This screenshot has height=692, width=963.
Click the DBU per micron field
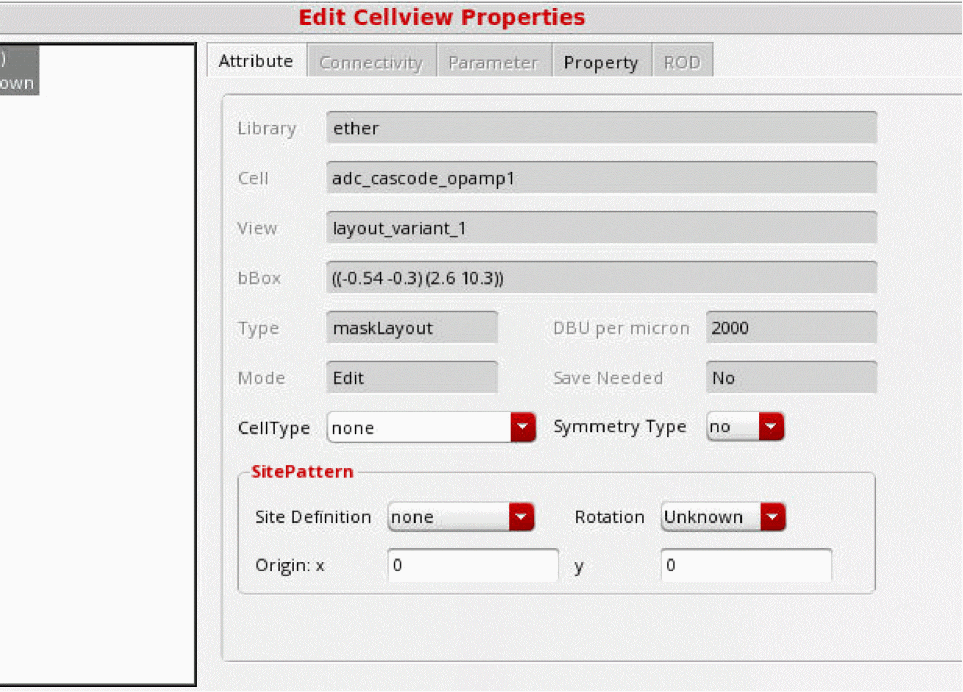click(791, 328)
